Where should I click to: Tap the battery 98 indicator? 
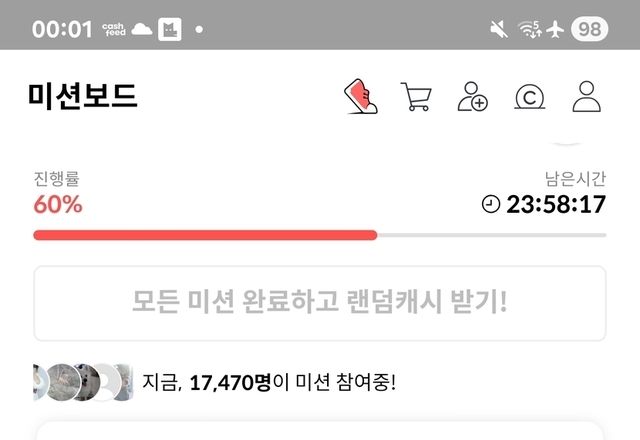point(589,29)
